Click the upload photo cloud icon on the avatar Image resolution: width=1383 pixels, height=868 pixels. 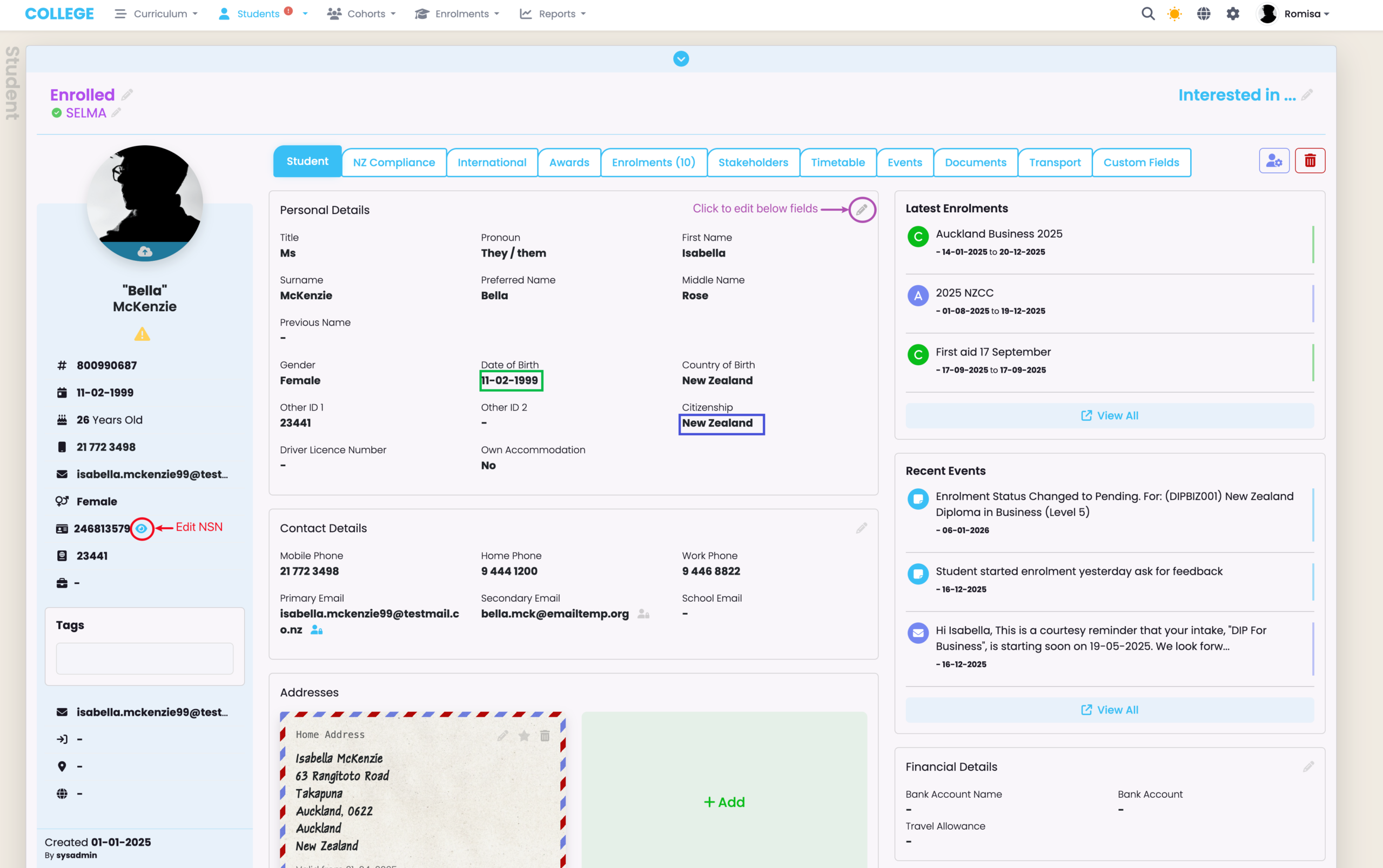145,252
